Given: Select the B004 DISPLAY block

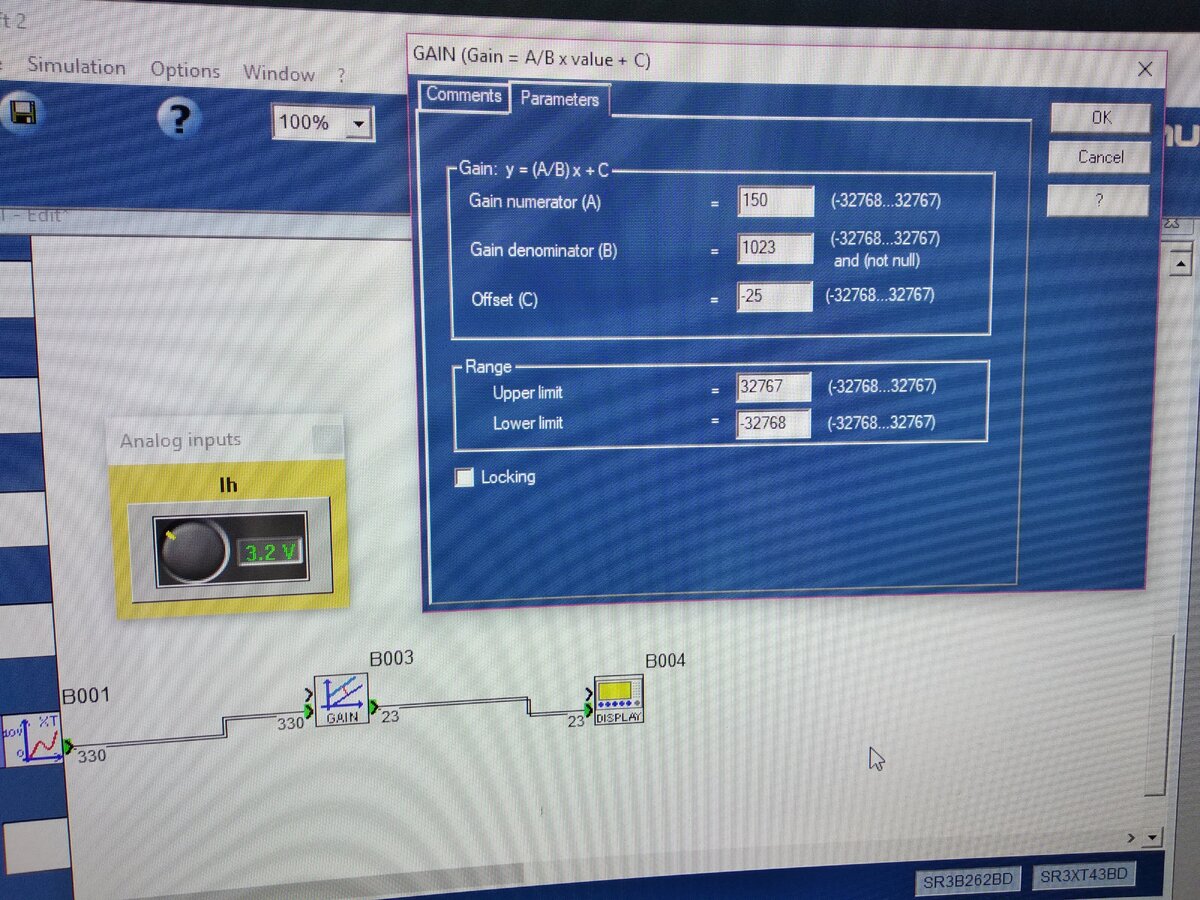Looking at the screenshot, I should (619, 699).
